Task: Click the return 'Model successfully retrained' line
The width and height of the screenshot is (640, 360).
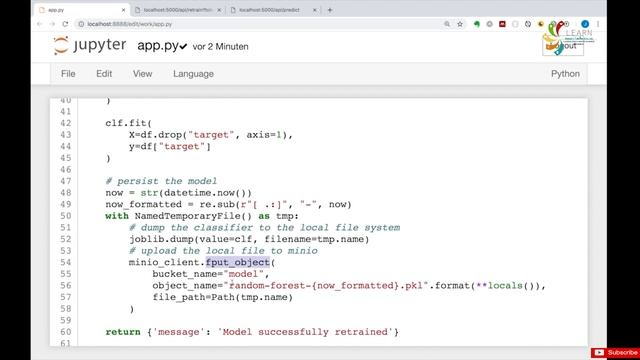Action: point(252,332)
